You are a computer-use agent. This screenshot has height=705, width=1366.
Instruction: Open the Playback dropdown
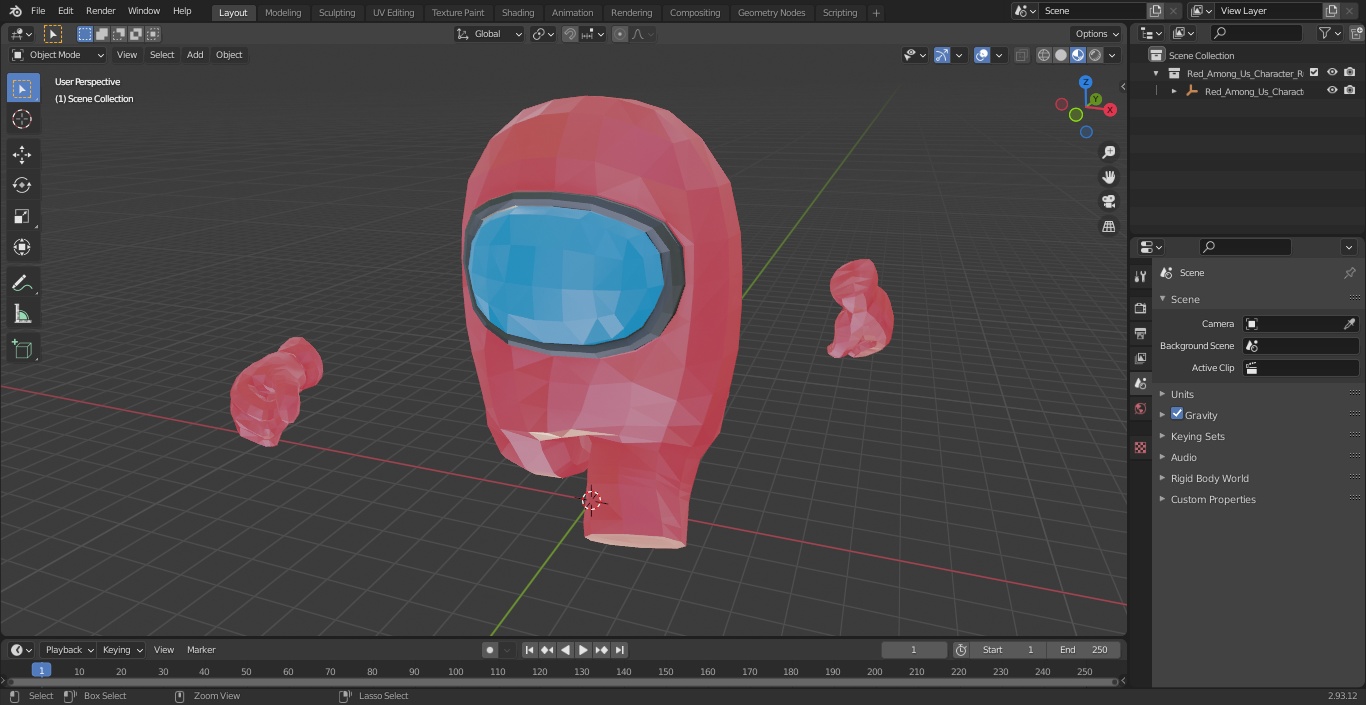[x=69, y=650]
